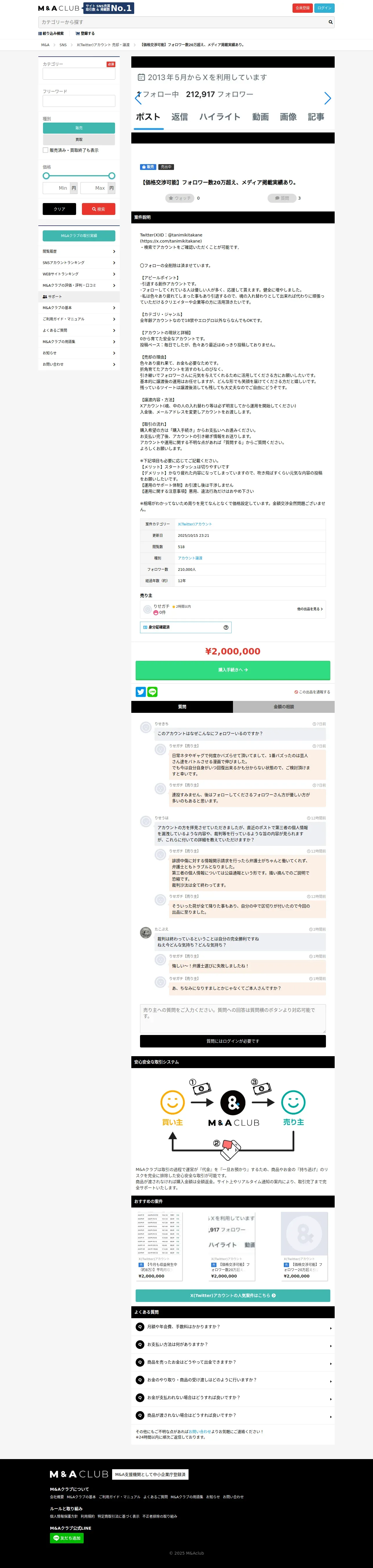
Task: Click the お問い合わせ link in FAQ note
Action: [200, 1431]
